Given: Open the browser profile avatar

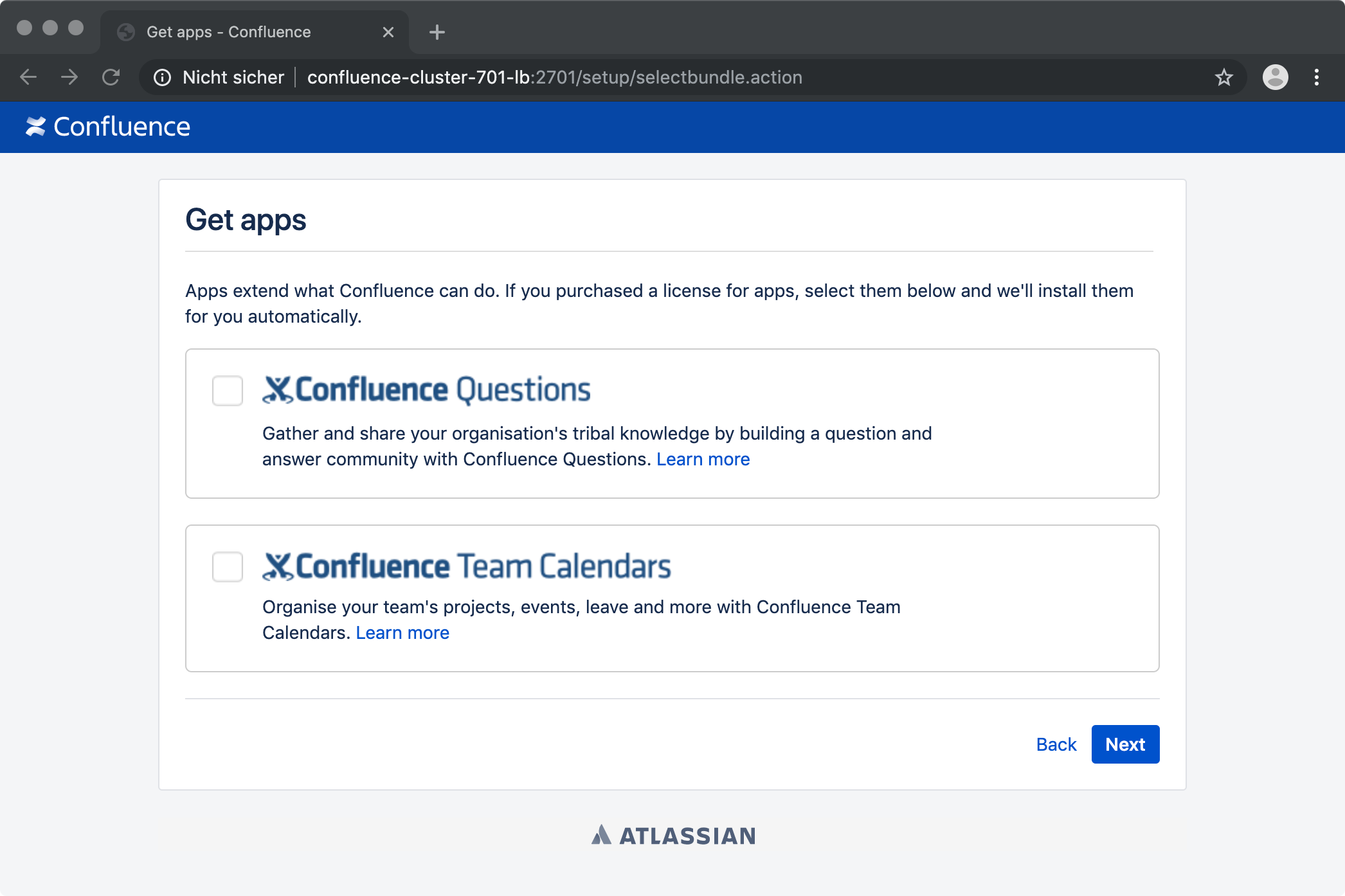Looking at the screenshot, I should click(1275, 77).
